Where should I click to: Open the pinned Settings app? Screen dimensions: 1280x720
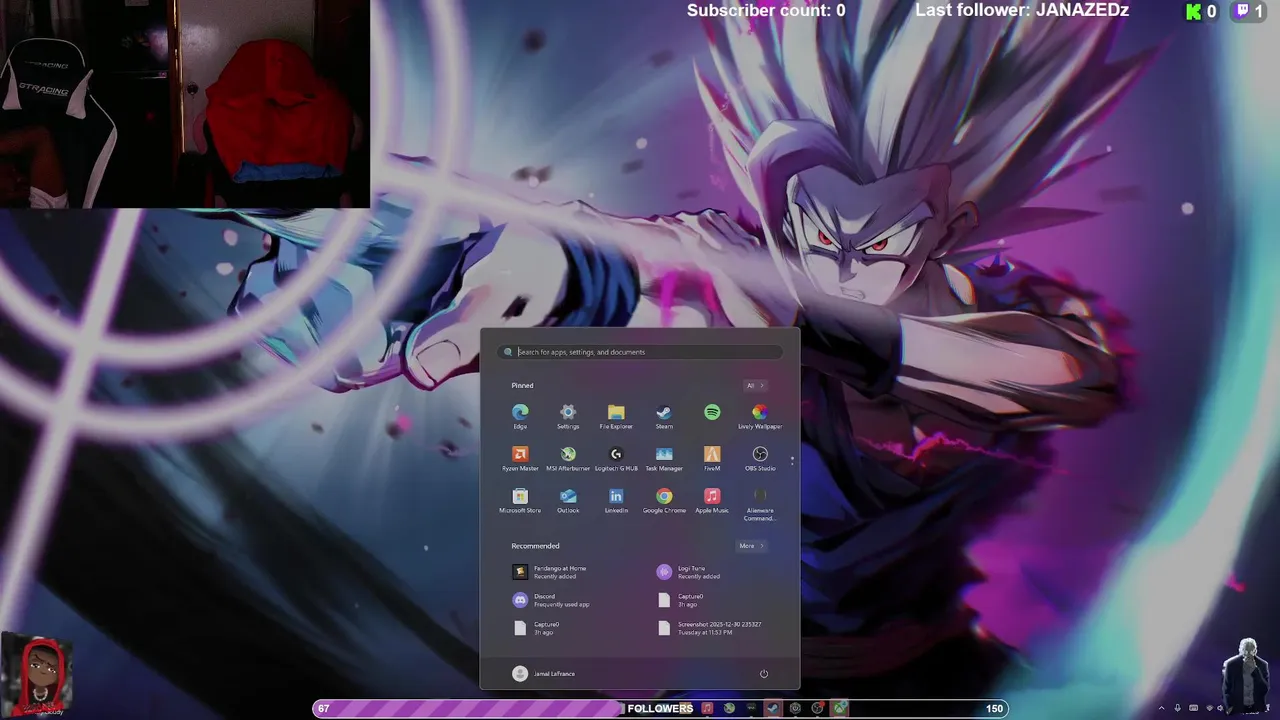coord(568,416)
